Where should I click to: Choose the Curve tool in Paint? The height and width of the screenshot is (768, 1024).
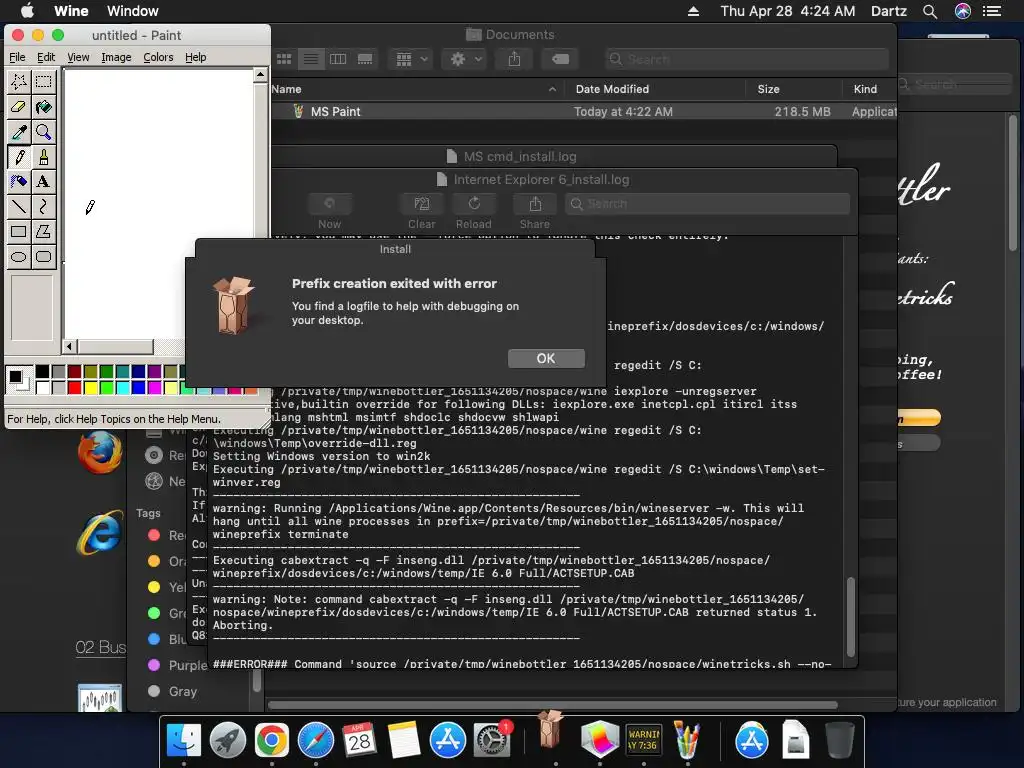click(44, 206)
